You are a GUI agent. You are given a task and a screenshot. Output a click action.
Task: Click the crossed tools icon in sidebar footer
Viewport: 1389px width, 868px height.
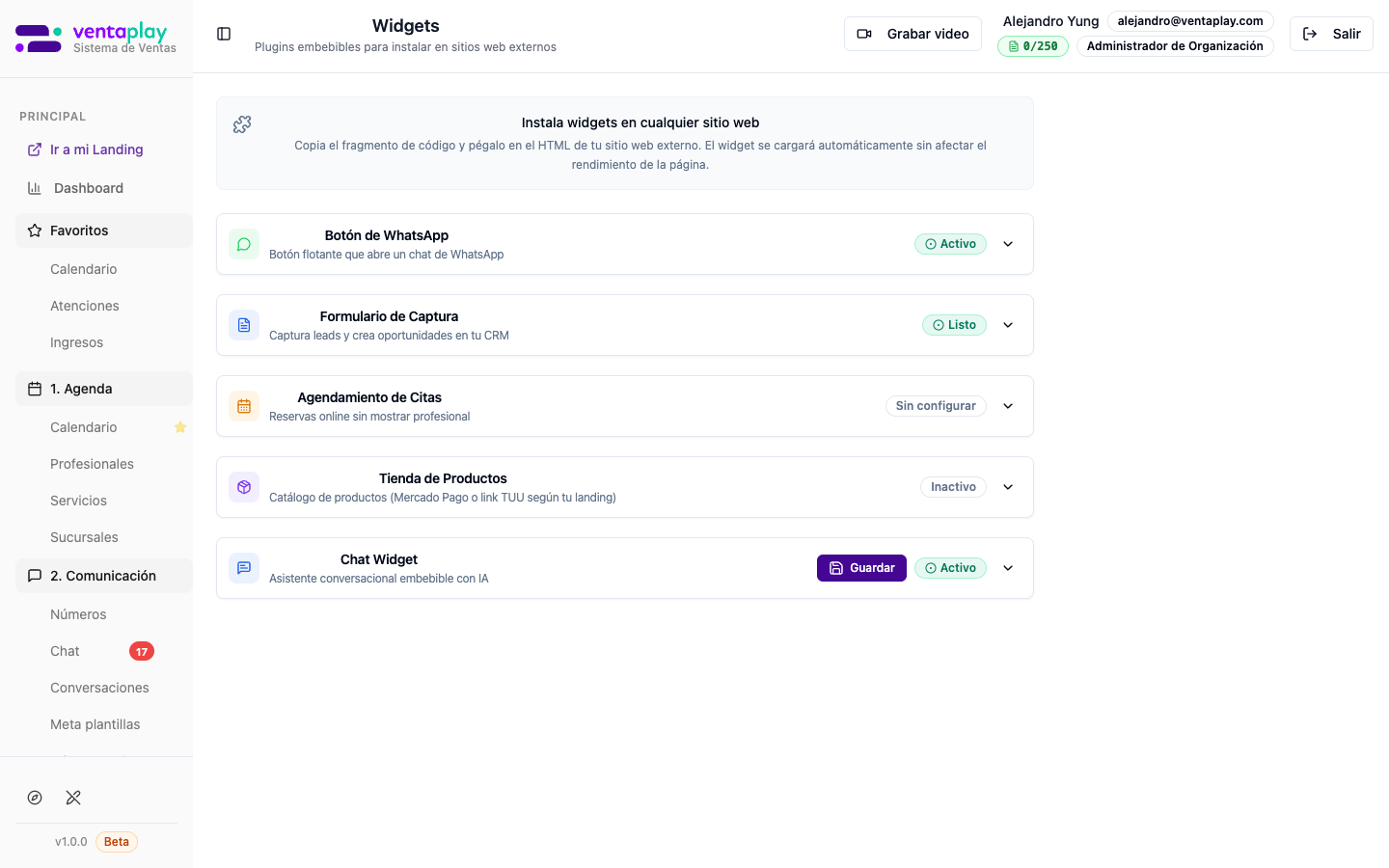(x=73, y=798)
